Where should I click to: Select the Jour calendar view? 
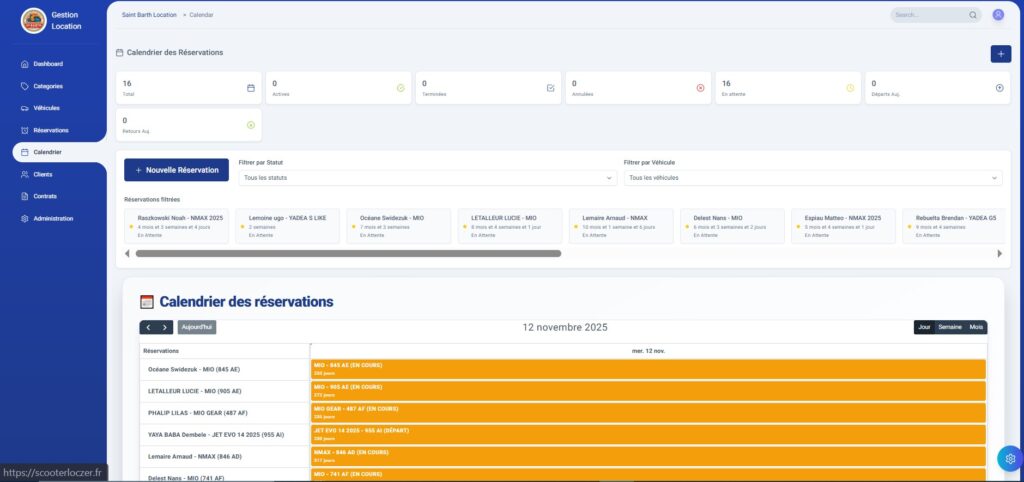[x=924, y=327]
